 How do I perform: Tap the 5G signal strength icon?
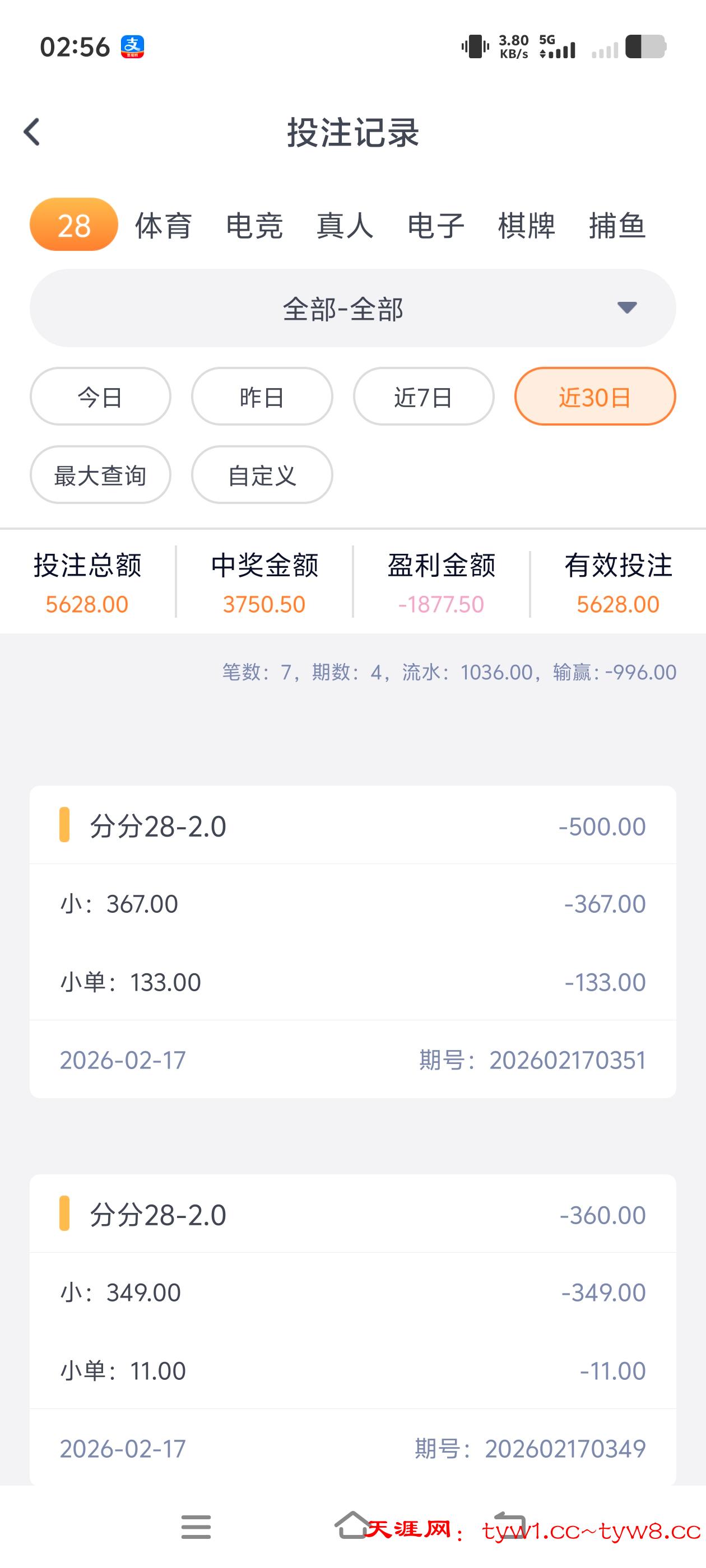[x=558, y=47]
